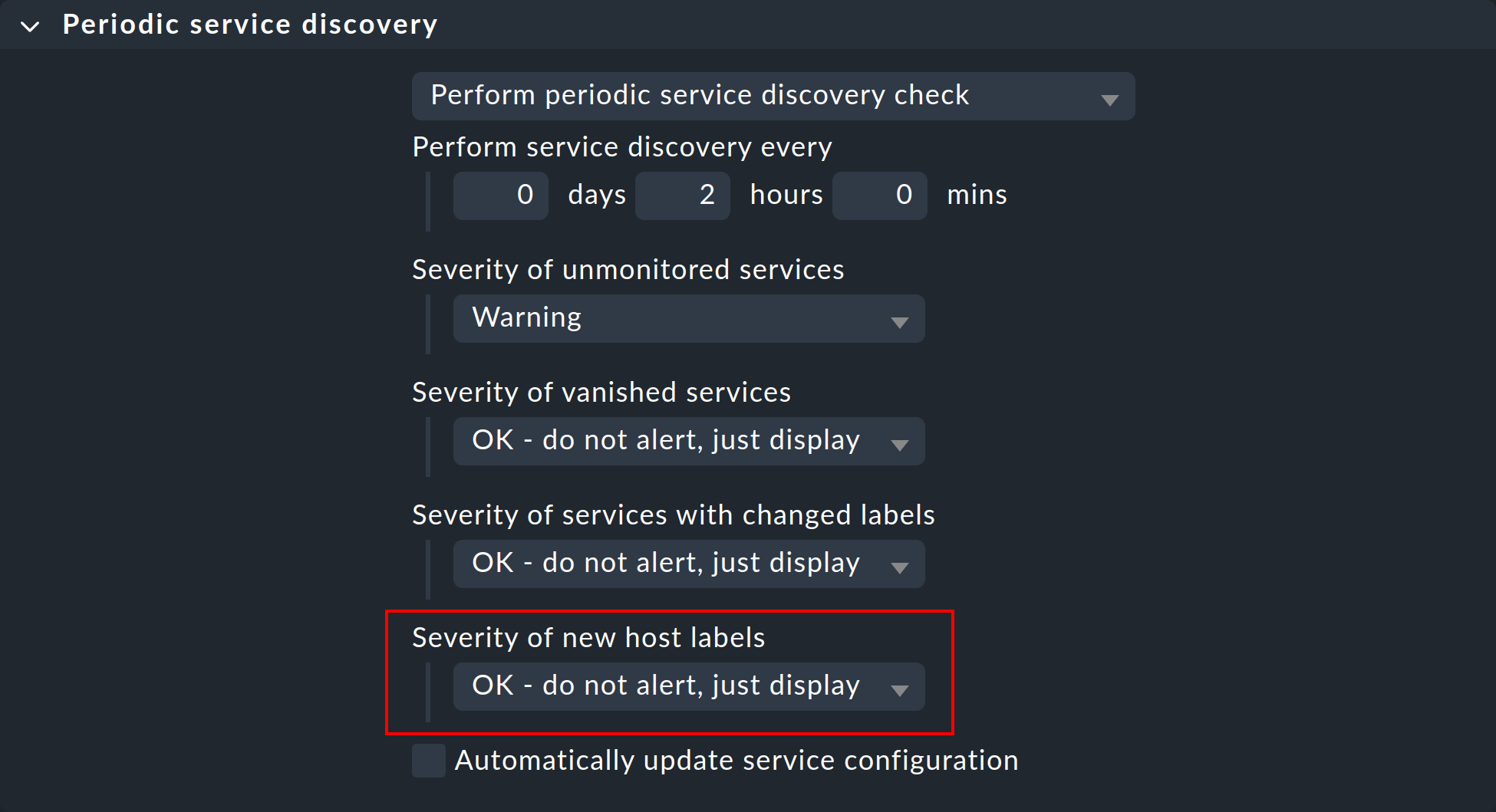This screenshot has width=1496, height=812.
Task: Click the Severity of unmonitored services label
Action: [628, 270]
